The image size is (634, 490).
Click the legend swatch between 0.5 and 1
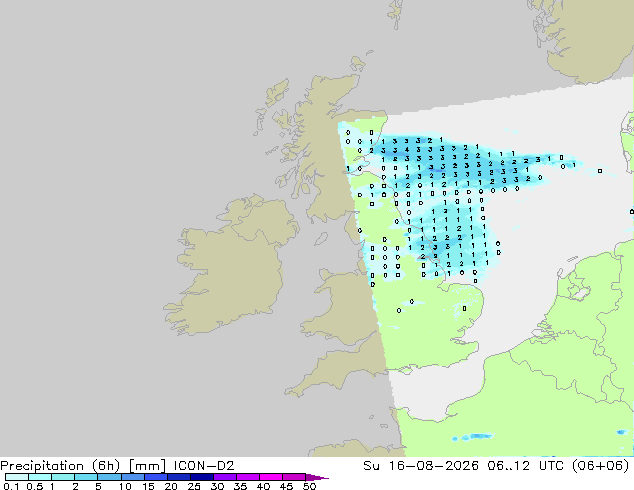coord(40,477)
